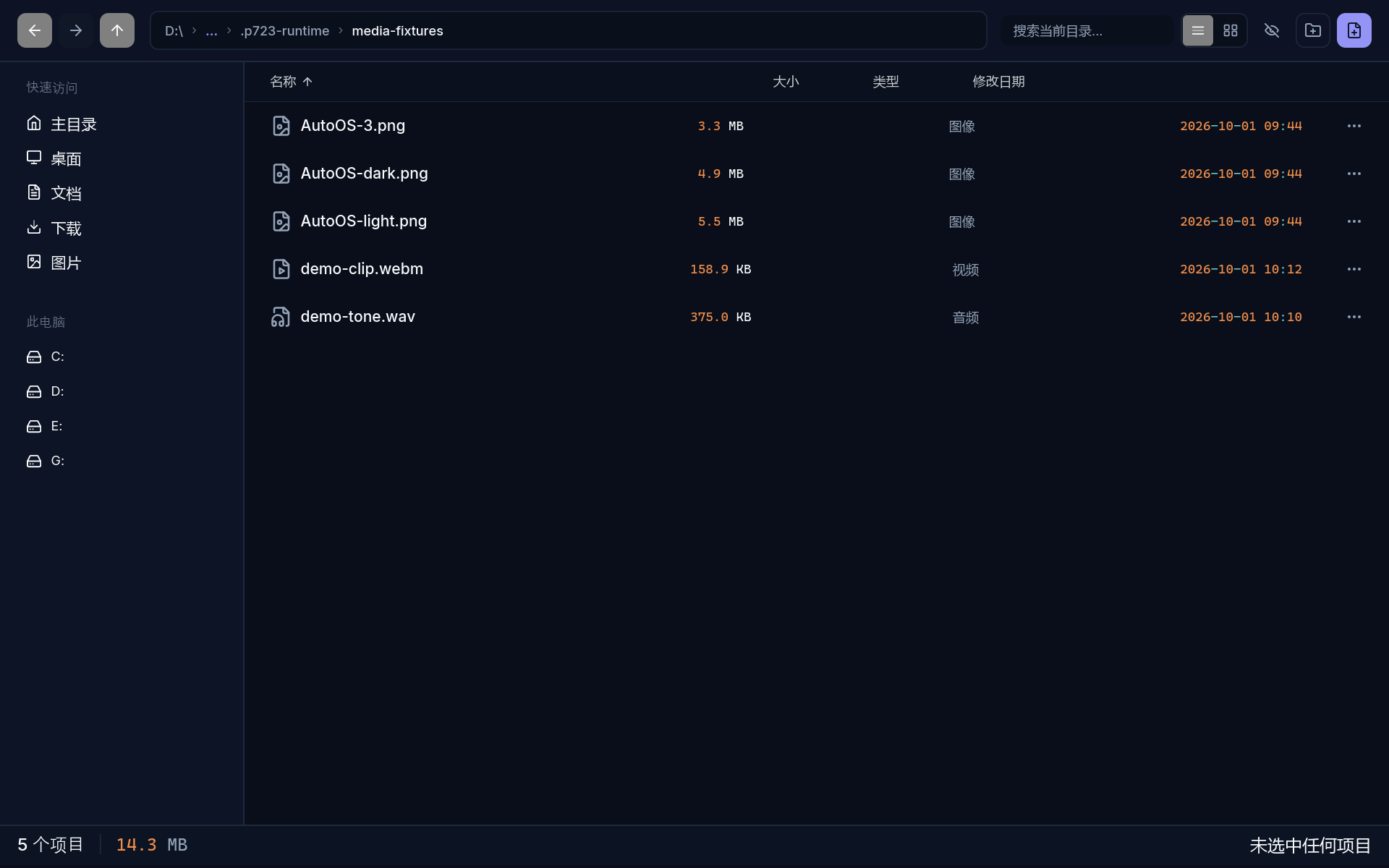Open 主目录 in quick access

(x=122, y=124)
